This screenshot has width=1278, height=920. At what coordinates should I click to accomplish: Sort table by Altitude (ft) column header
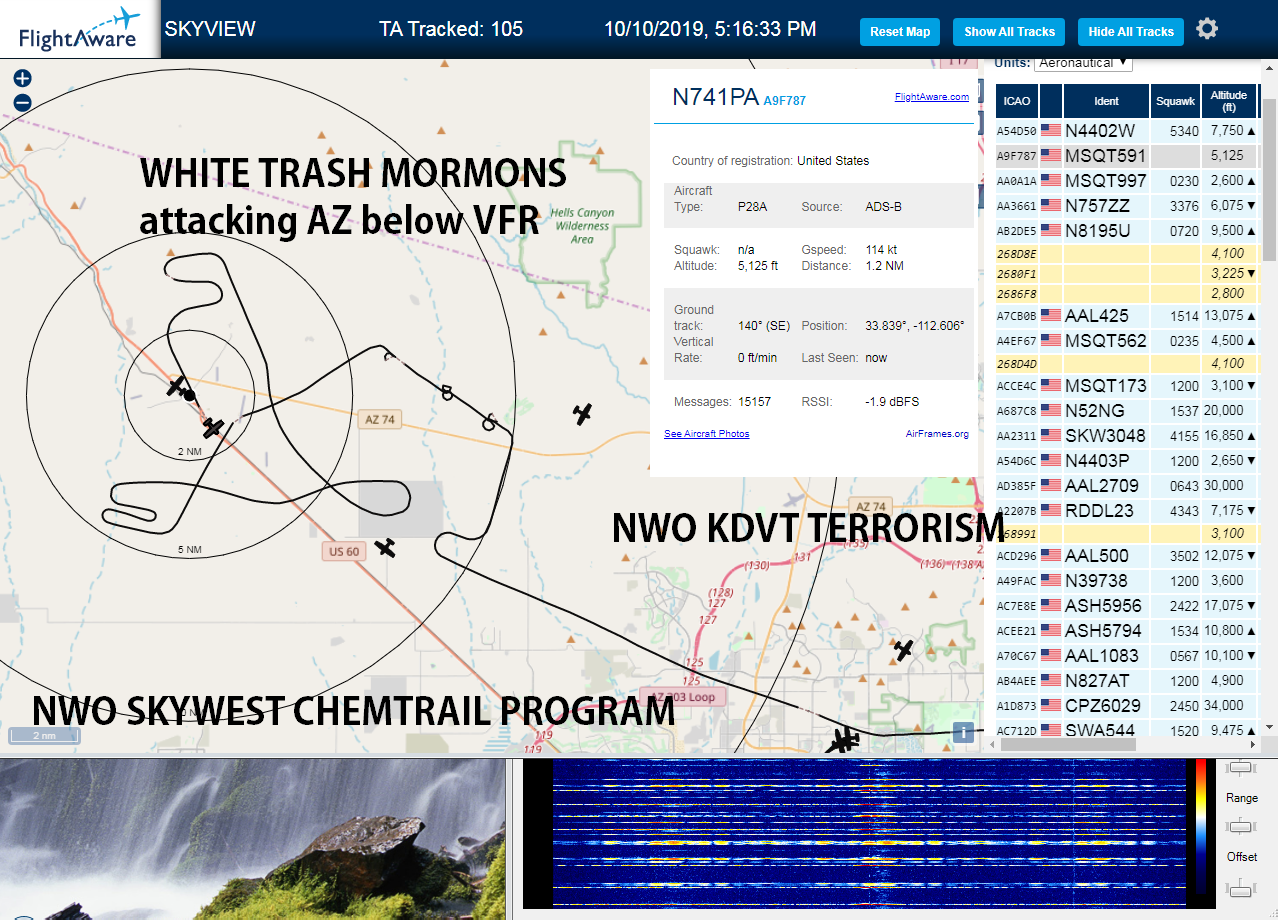click(x=1229, y=101)
